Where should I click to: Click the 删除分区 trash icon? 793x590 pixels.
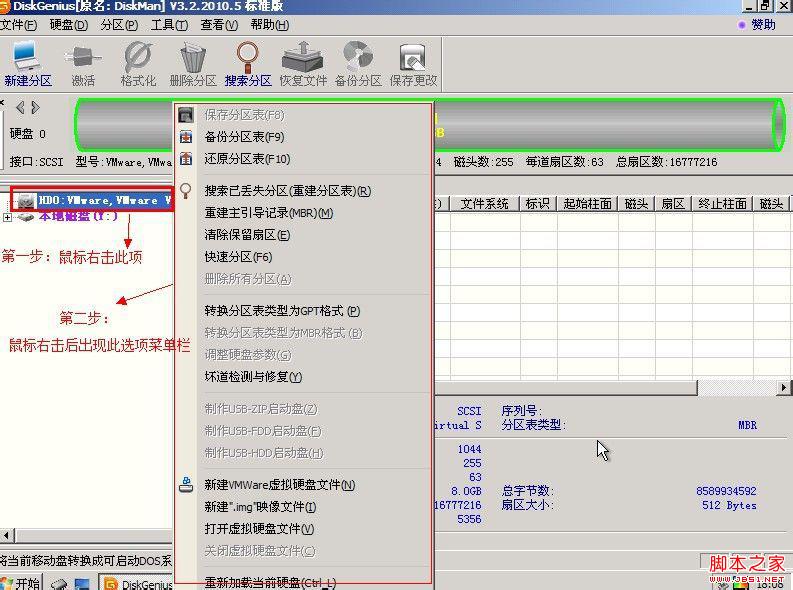click(193, 58)
